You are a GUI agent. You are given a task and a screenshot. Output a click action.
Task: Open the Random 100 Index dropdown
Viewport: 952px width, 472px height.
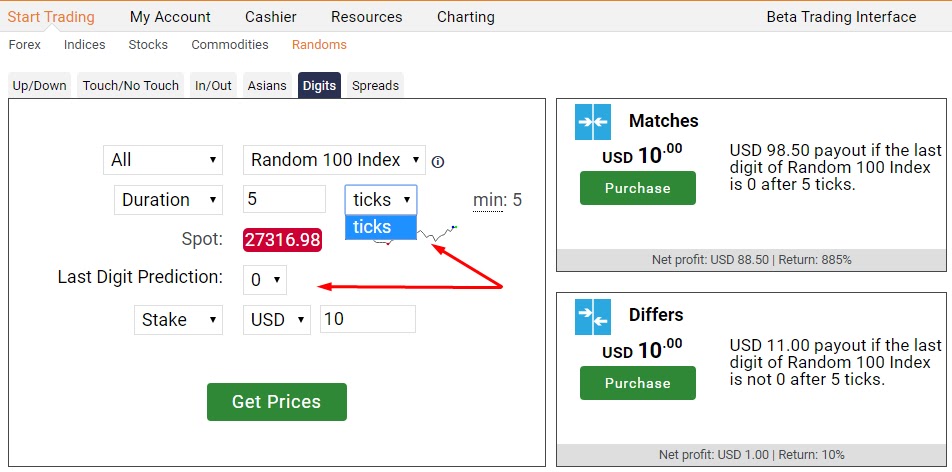click(335, 160)
